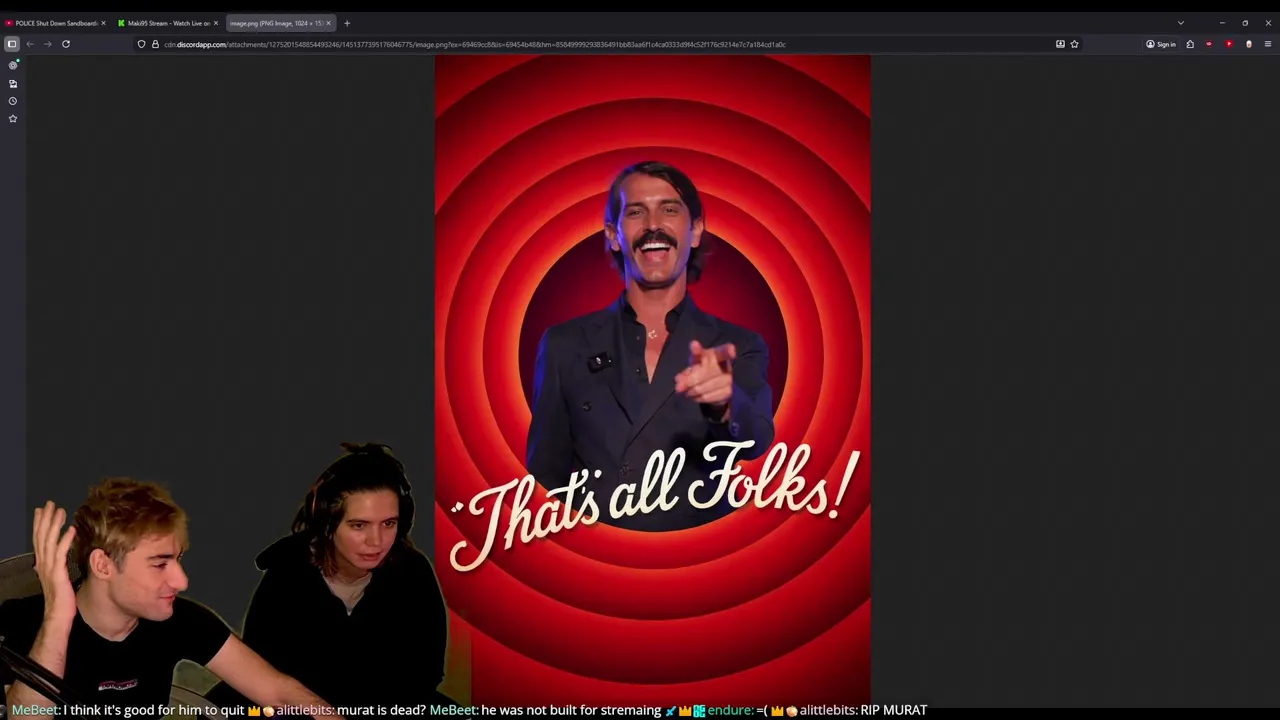Open the hamburger application menu
The width and height of the screenshot is (1280, 720).
point(1268,44)
